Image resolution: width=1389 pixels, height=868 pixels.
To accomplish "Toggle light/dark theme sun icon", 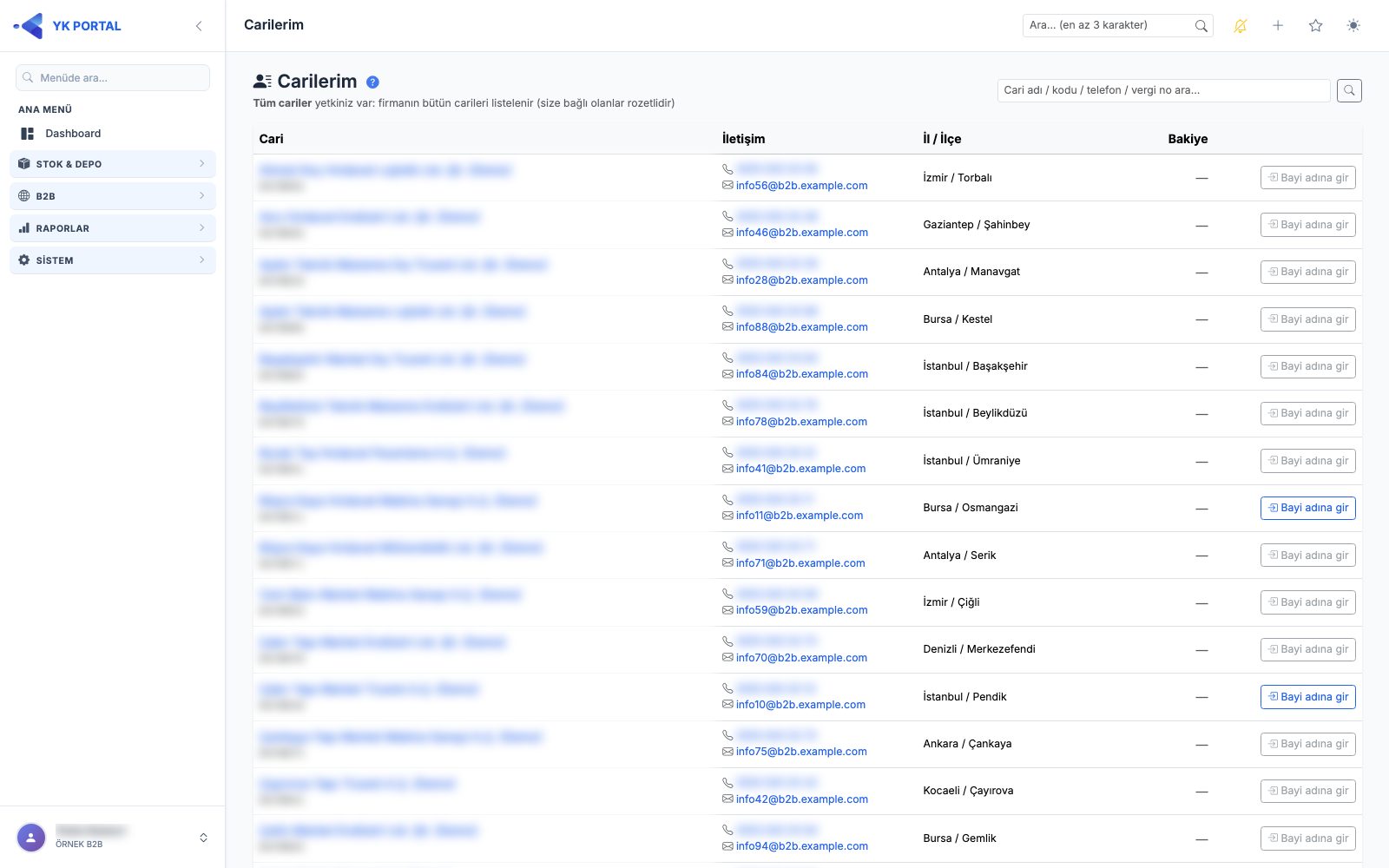I will (x=1353, y=26).
